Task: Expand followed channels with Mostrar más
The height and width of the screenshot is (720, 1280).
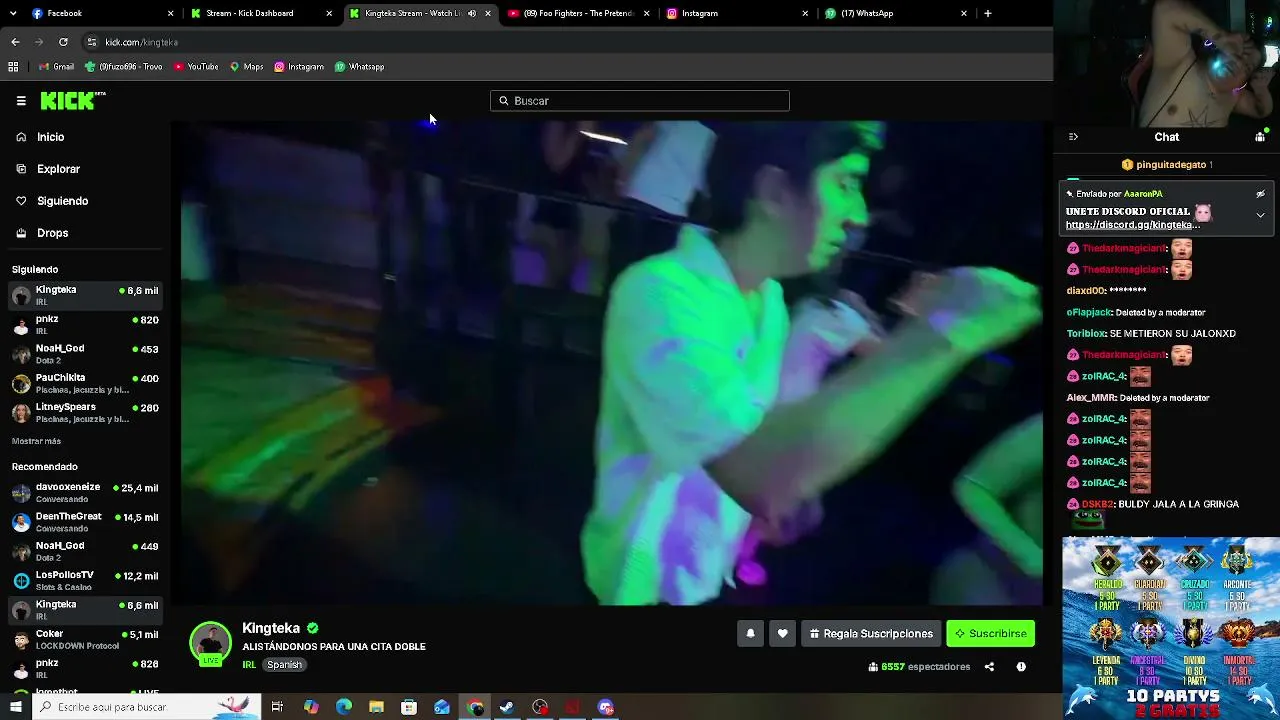Action: point(36,441)
